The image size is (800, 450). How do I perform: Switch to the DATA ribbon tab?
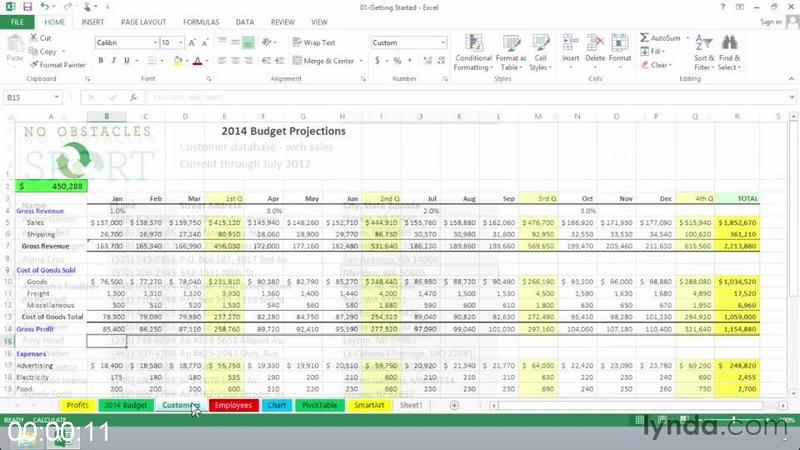245,22
